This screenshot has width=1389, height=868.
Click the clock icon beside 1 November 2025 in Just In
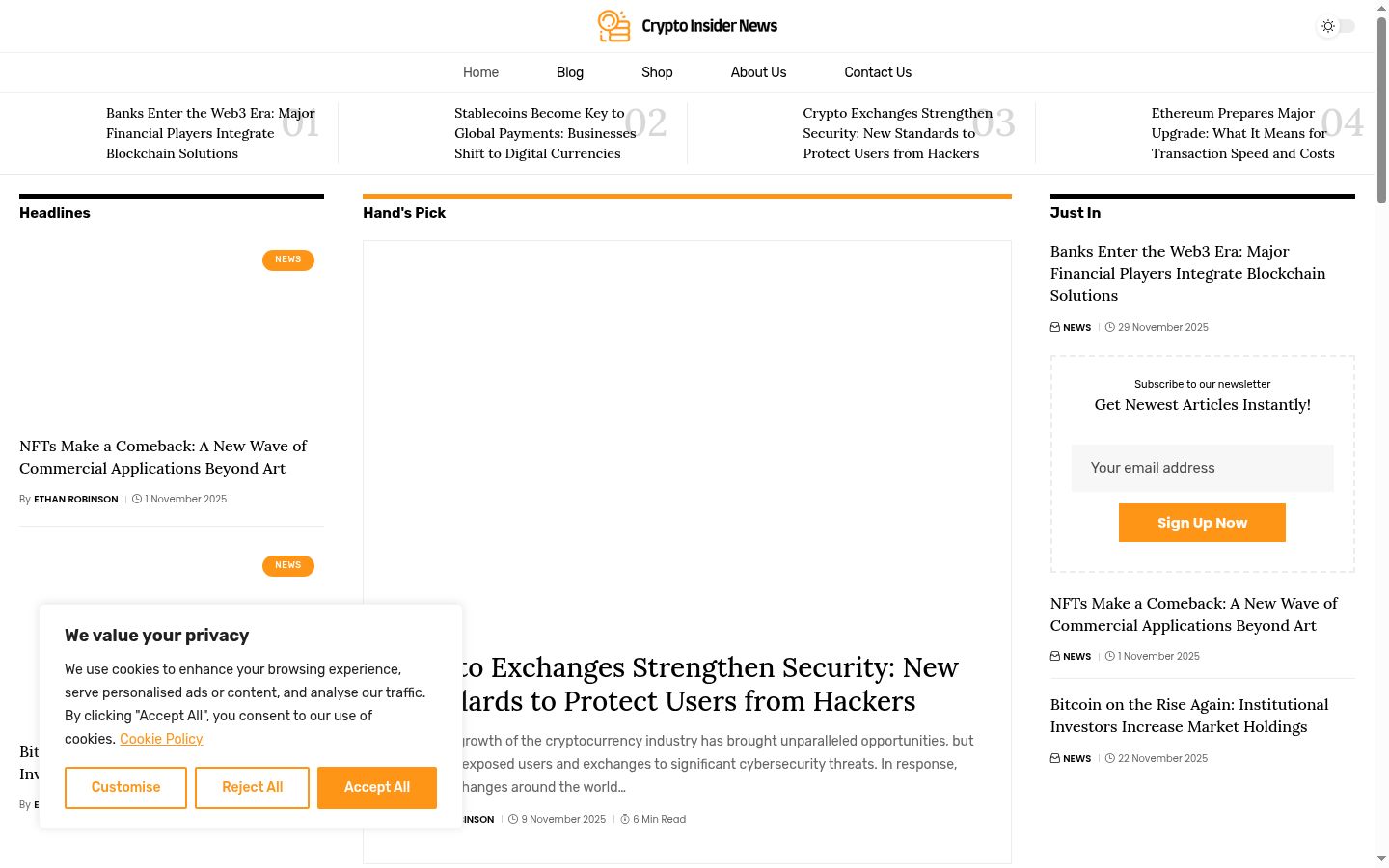point(1110,657)
